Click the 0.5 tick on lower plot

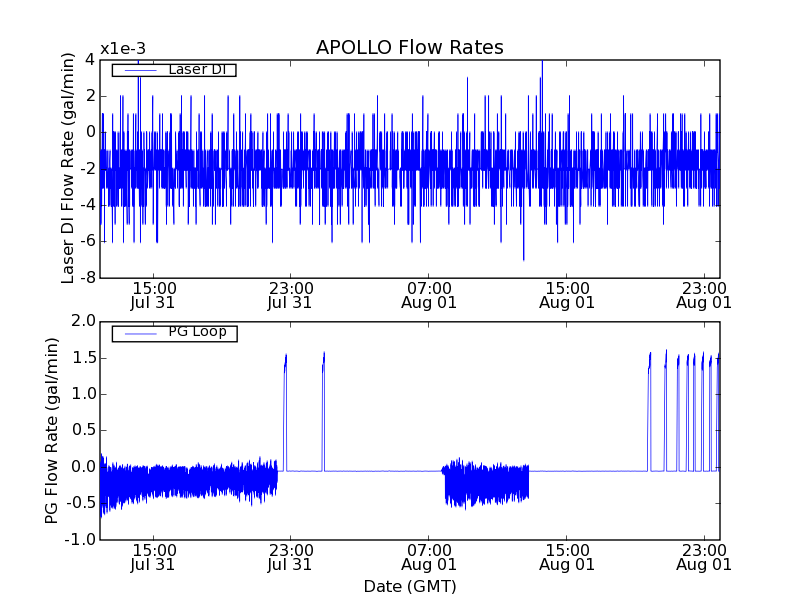click(x=84, y=430)
